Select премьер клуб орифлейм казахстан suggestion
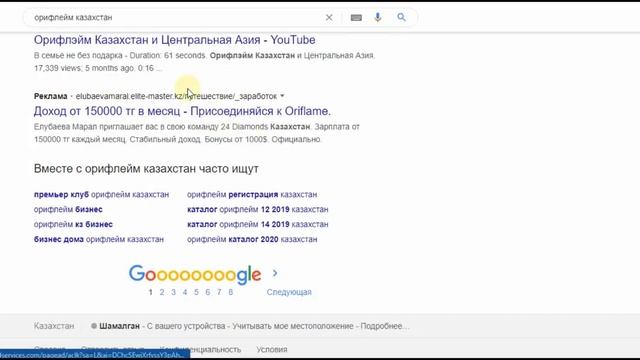Image resolution: width=640 pixels, height=360 pixels. pos(101,195)
